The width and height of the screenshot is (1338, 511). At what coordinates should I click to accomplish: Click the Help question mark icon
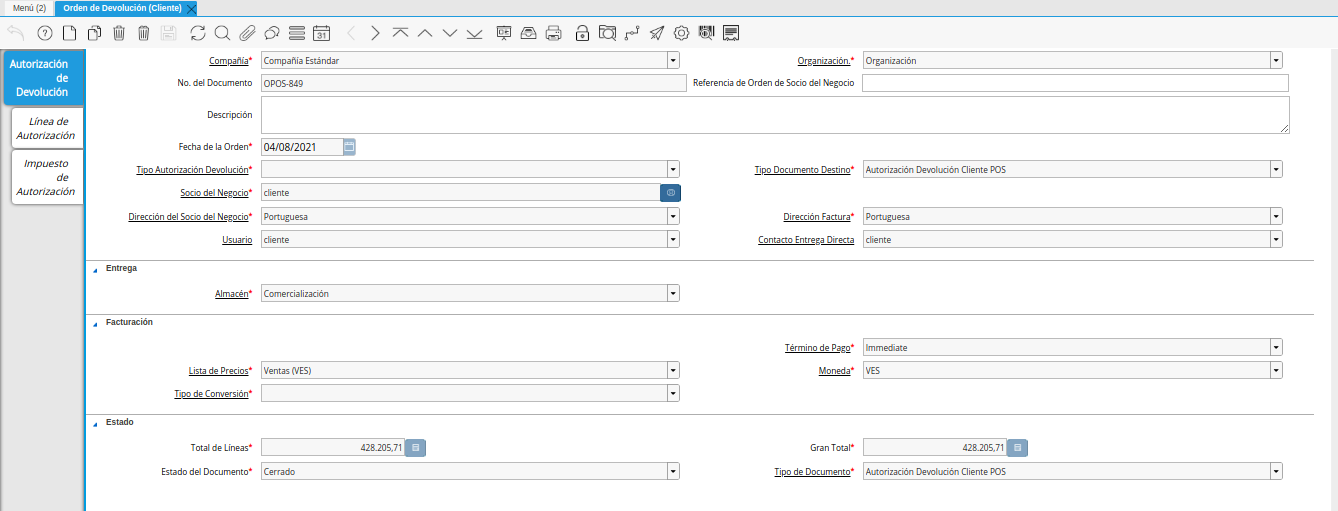point(44,33)
